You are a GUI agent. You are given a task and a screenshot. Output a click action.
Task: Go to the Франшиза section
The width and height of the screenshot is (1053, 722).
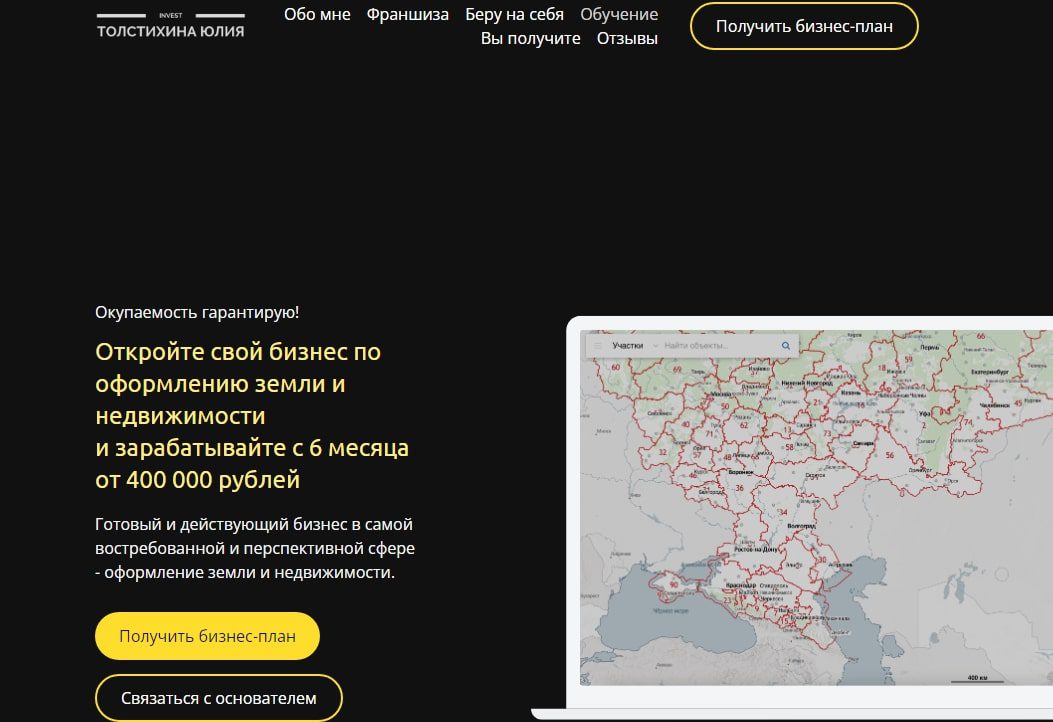pos(408,14)
